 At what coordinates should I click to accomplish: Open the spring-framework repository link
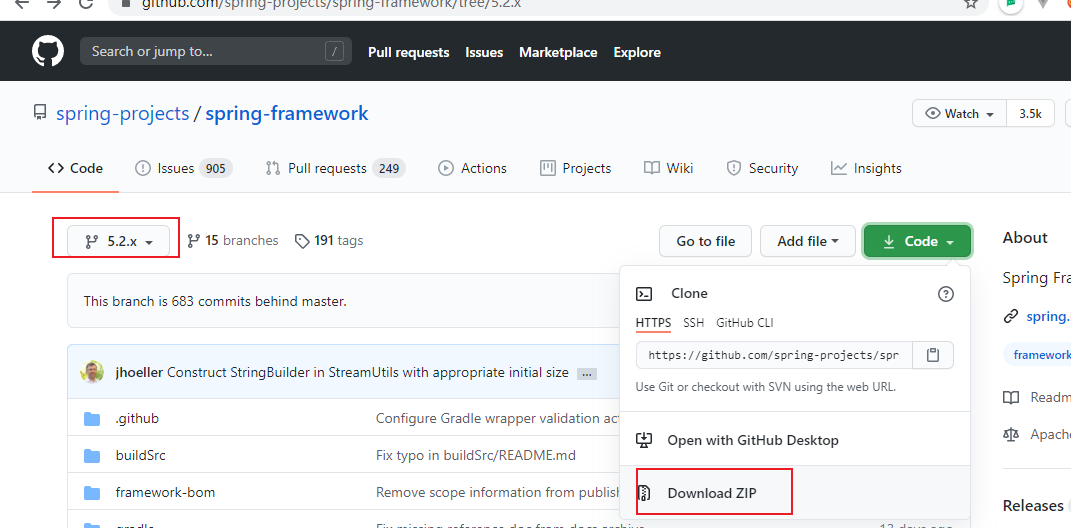[x=287, y=113]
